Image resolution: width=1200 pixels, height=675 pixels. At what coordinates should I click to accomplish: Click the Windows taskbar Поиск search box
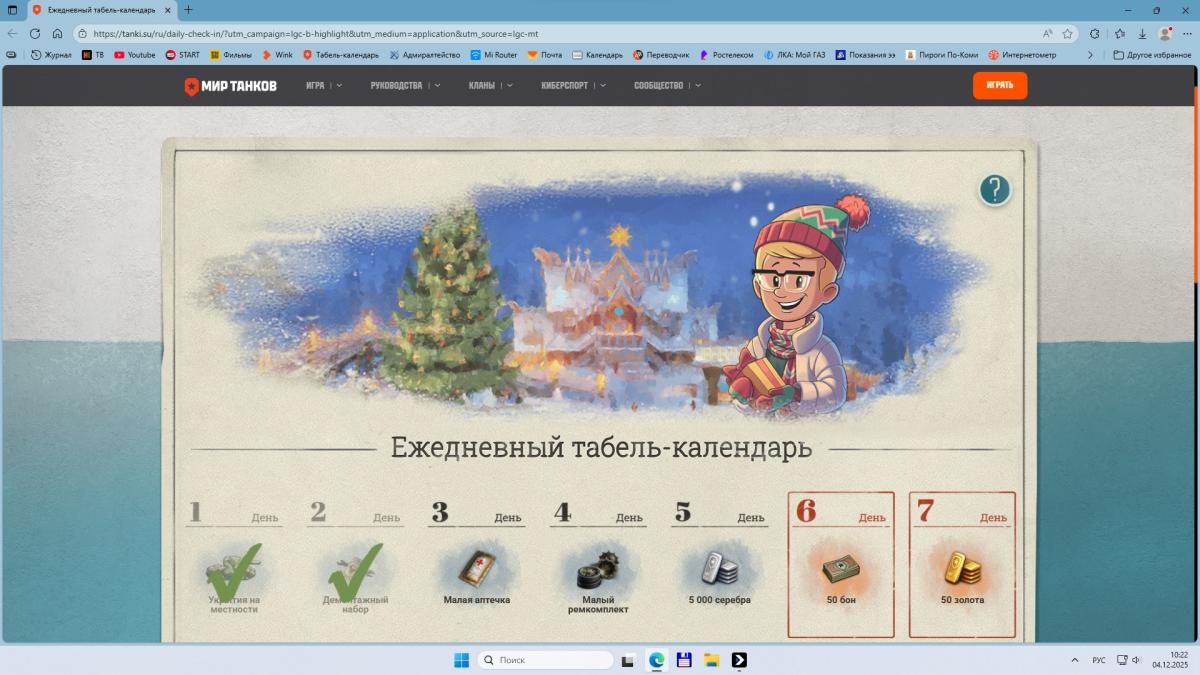[545, 660]
